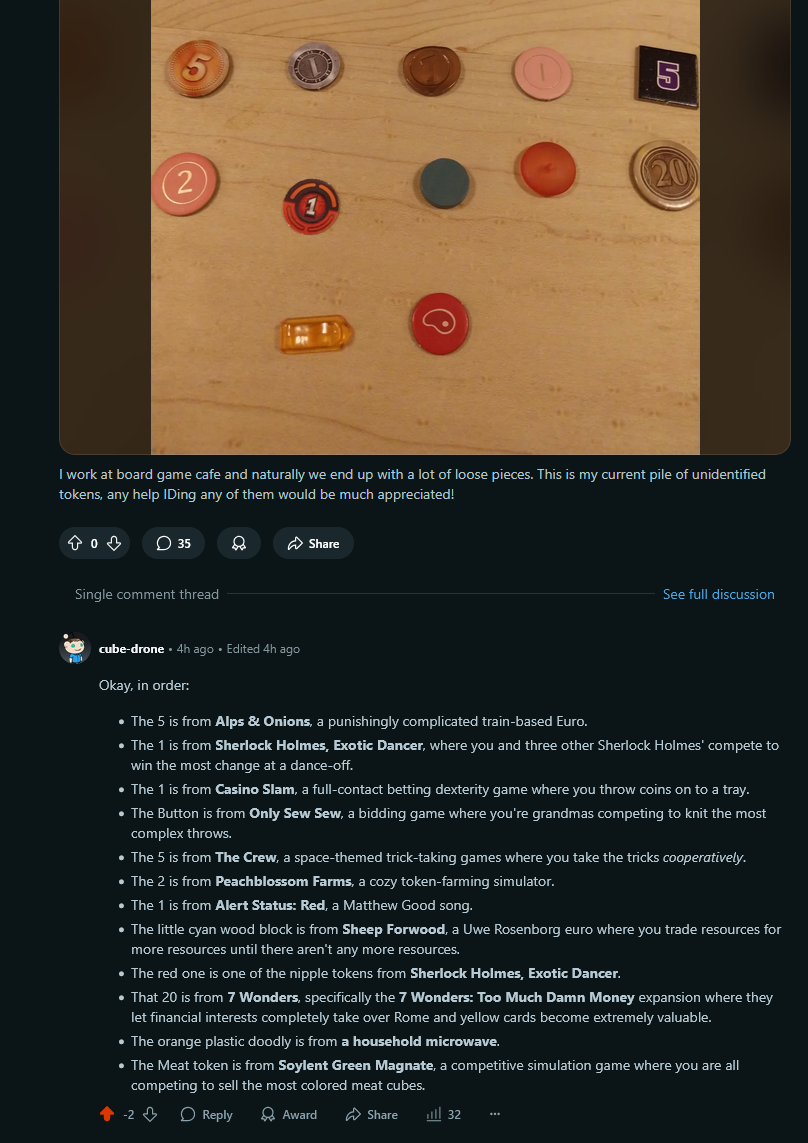This screenshot has width=808, height=1143.
Task: Click the comment speech bubble icon
Action: (164, 543)
